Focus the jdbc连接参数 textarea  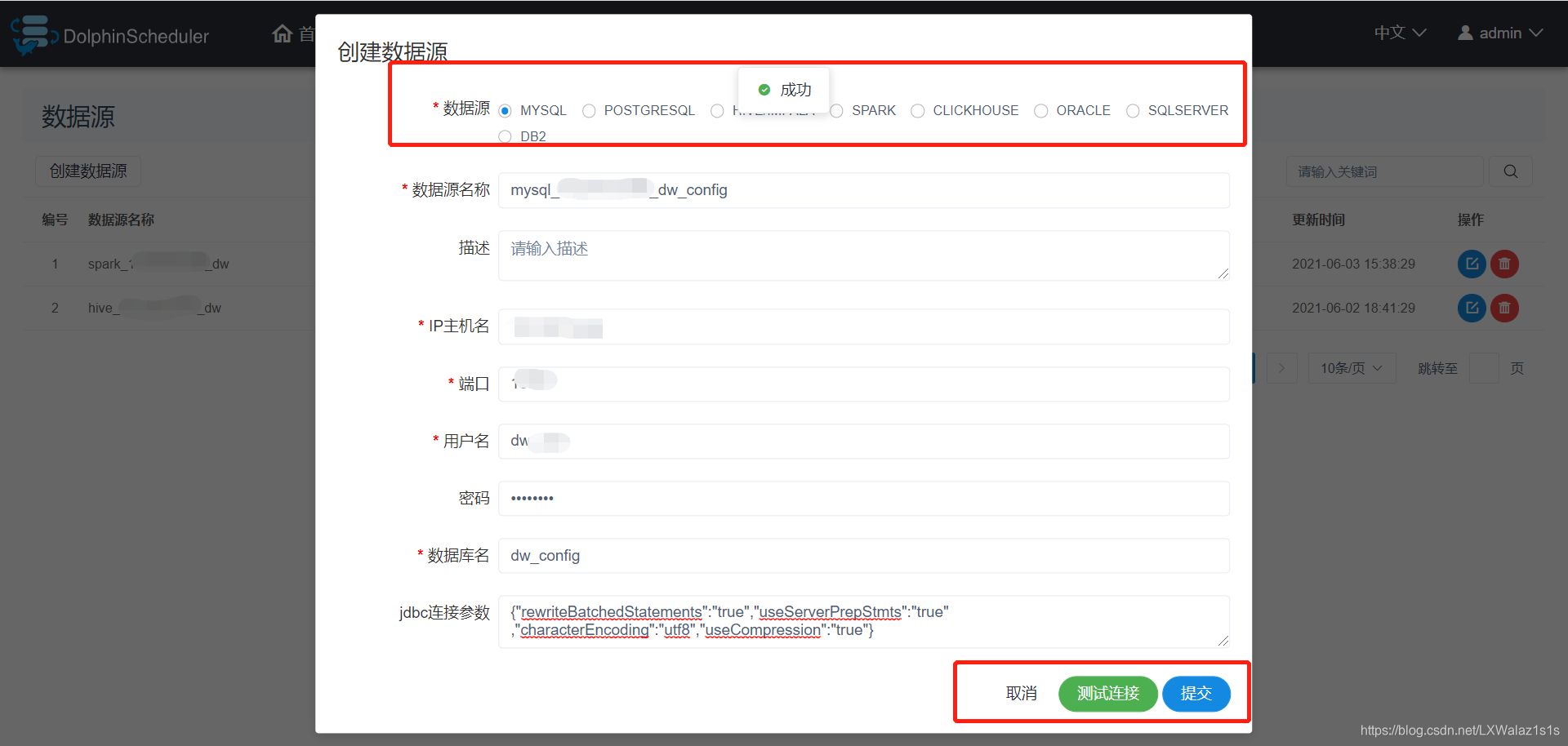coord(864,621)
